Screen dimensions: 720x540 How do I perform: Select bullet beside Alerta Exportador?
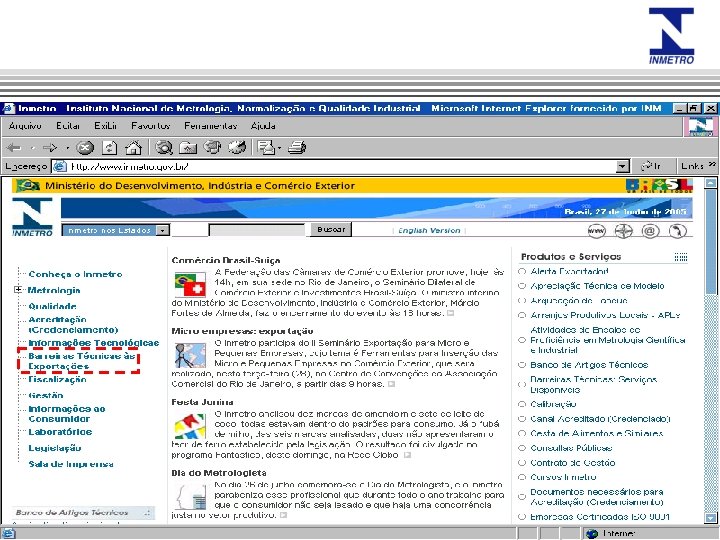click(x=522, y=271)
